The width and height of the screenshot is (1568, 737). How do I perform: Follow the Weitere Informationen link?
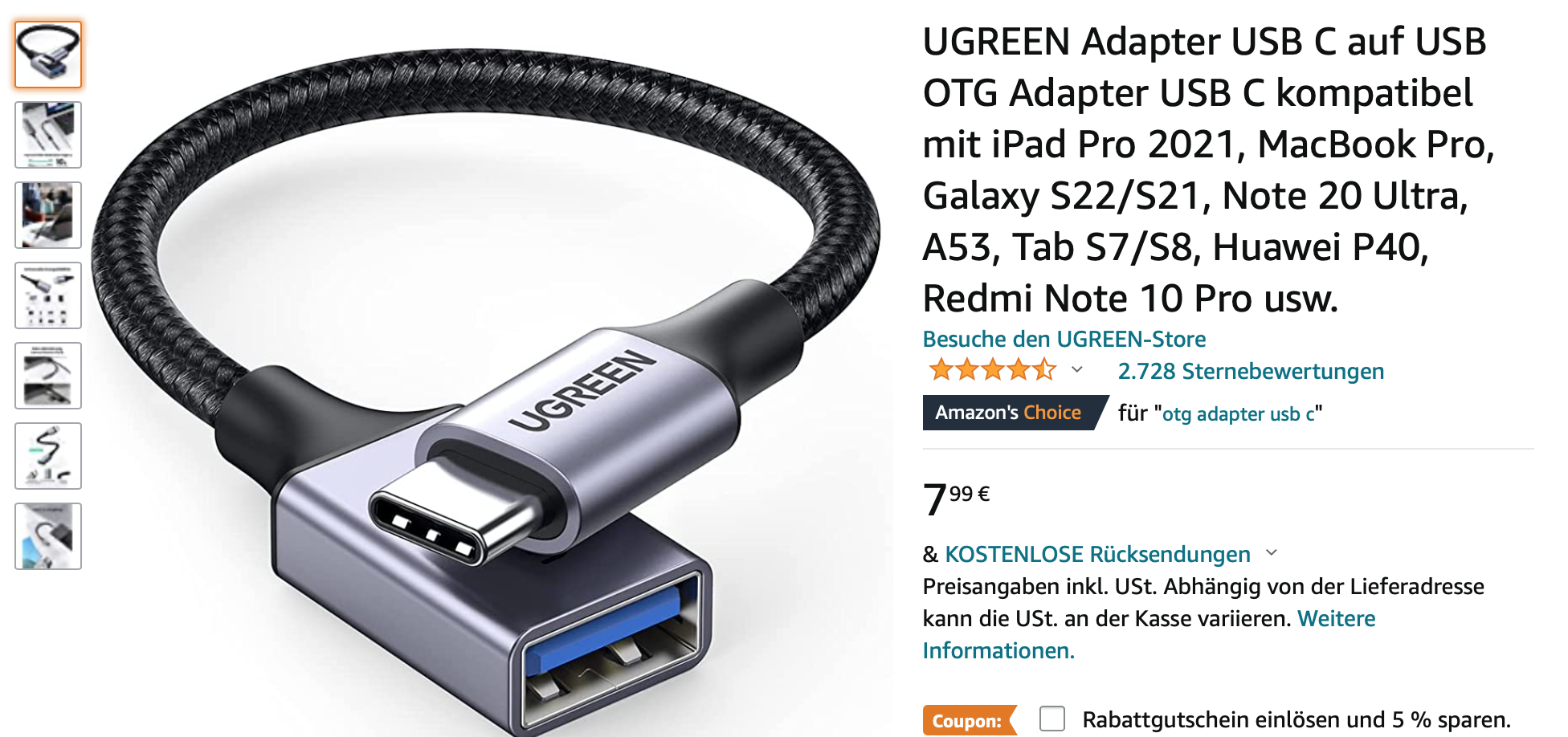1149,634
